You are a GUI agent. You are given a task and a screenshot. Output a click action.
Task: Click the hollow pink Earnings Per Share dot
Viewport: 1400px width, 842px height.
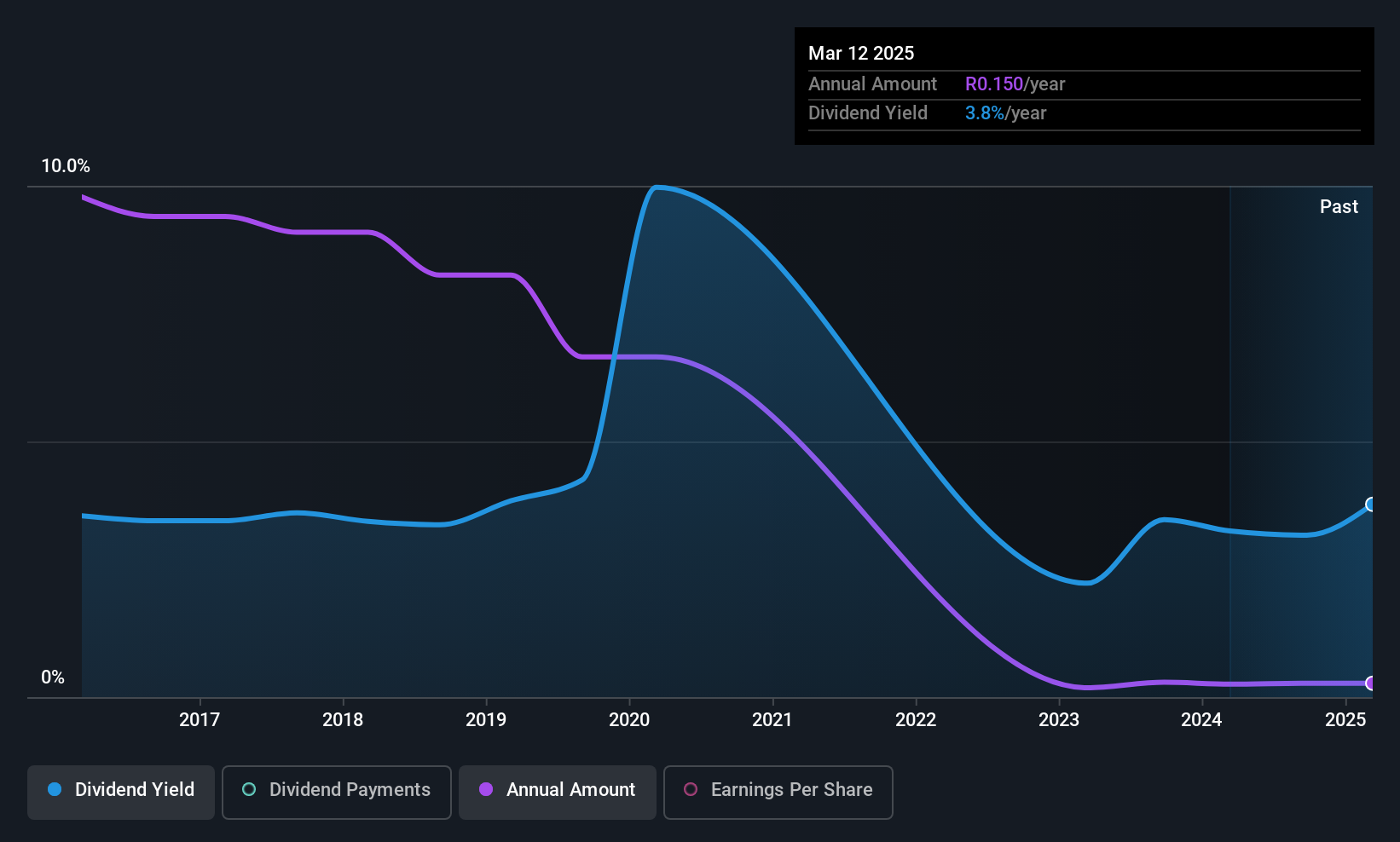point(691,789)
